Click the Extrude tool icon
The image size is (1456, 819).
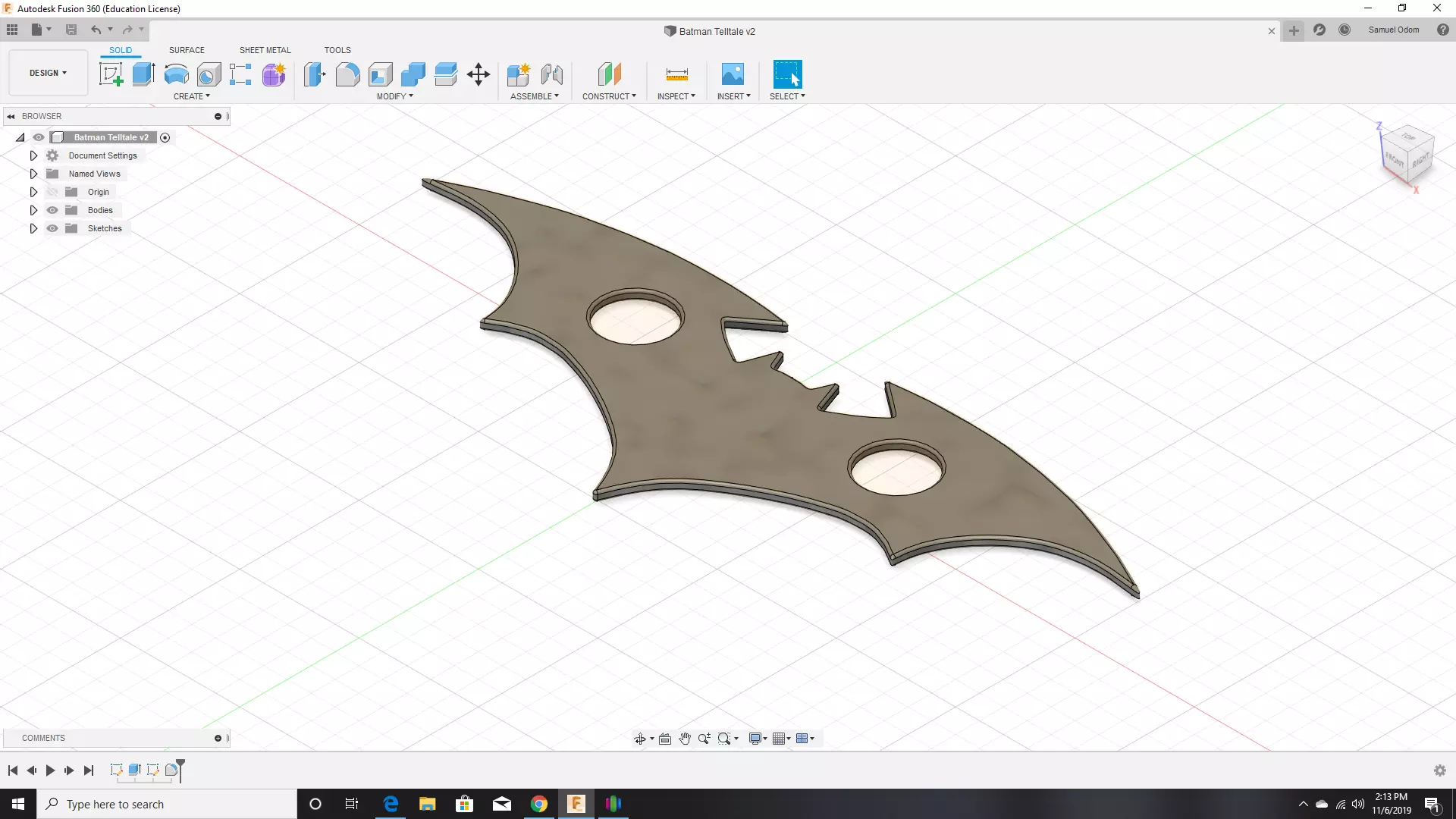(143, 74)
